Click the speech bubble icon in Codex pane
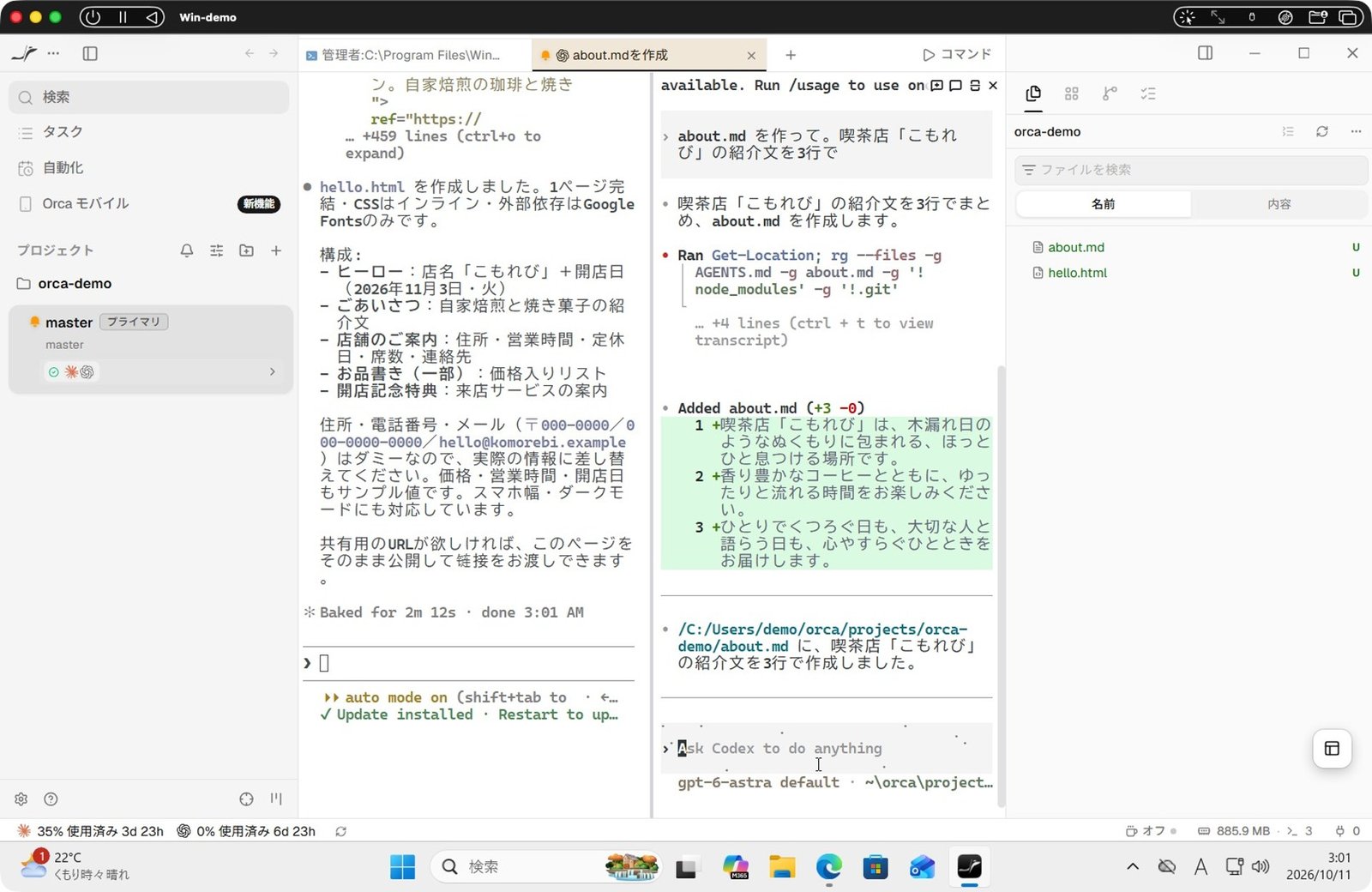 (955, 85)
